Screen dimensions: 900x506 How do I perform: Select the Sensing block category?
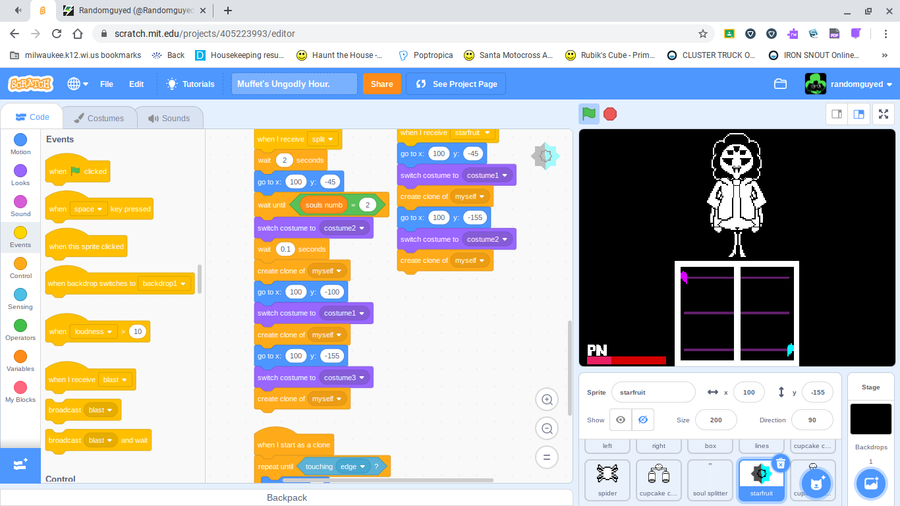[20, 299]
